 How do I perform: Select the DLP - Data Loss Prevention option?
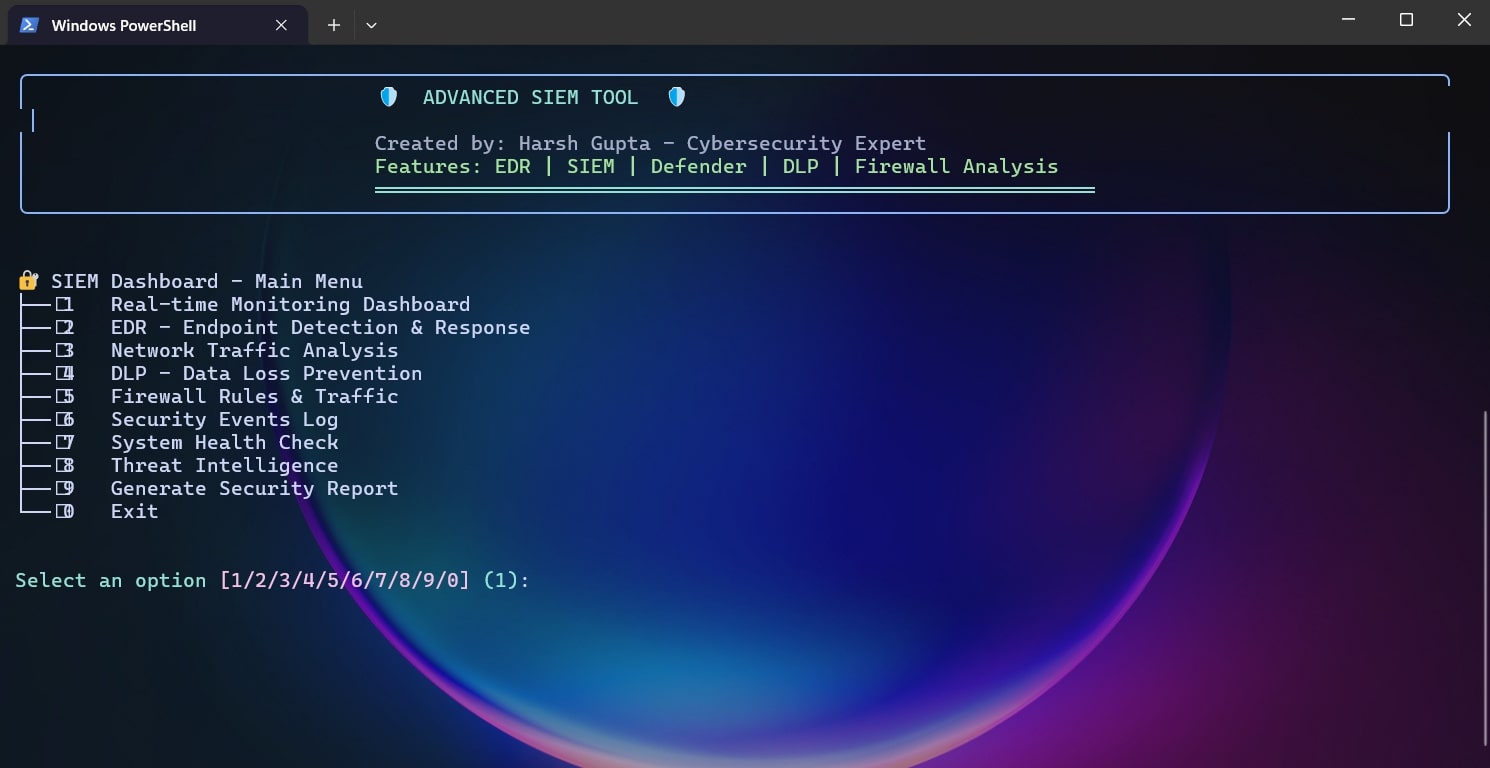tap(267, 373)
